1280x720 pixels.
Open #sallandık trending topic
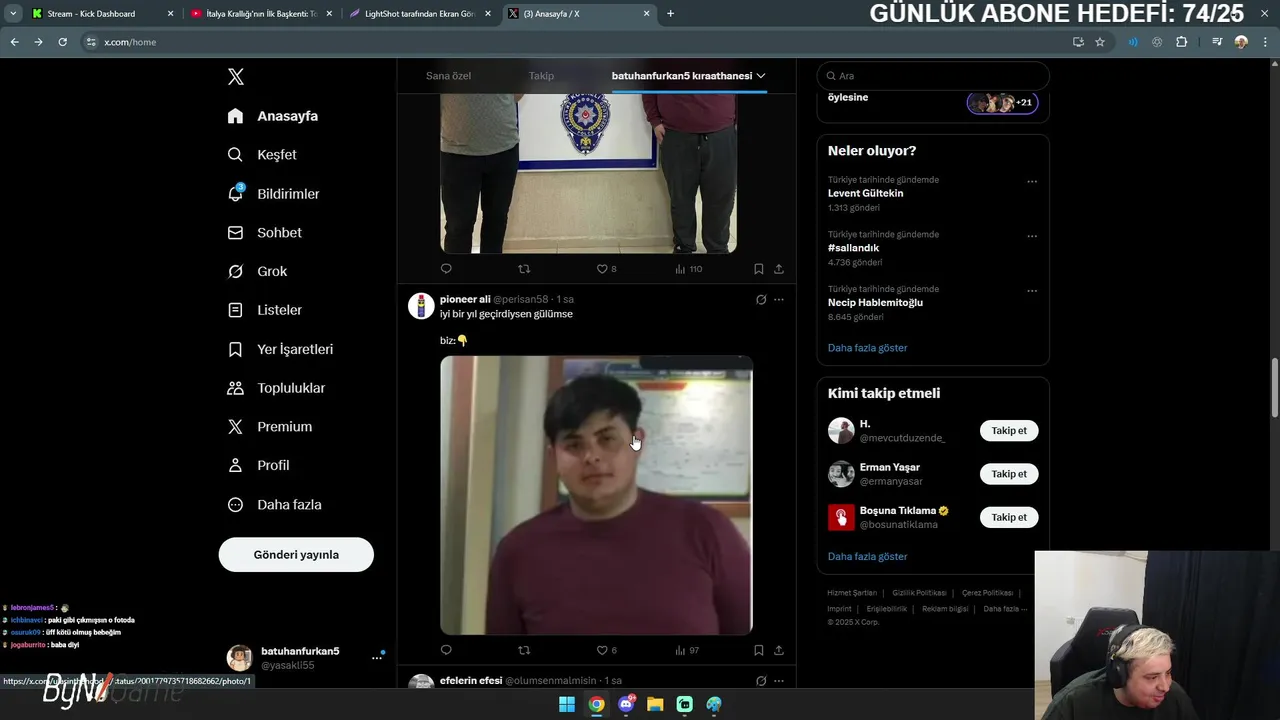click(853, 248)
